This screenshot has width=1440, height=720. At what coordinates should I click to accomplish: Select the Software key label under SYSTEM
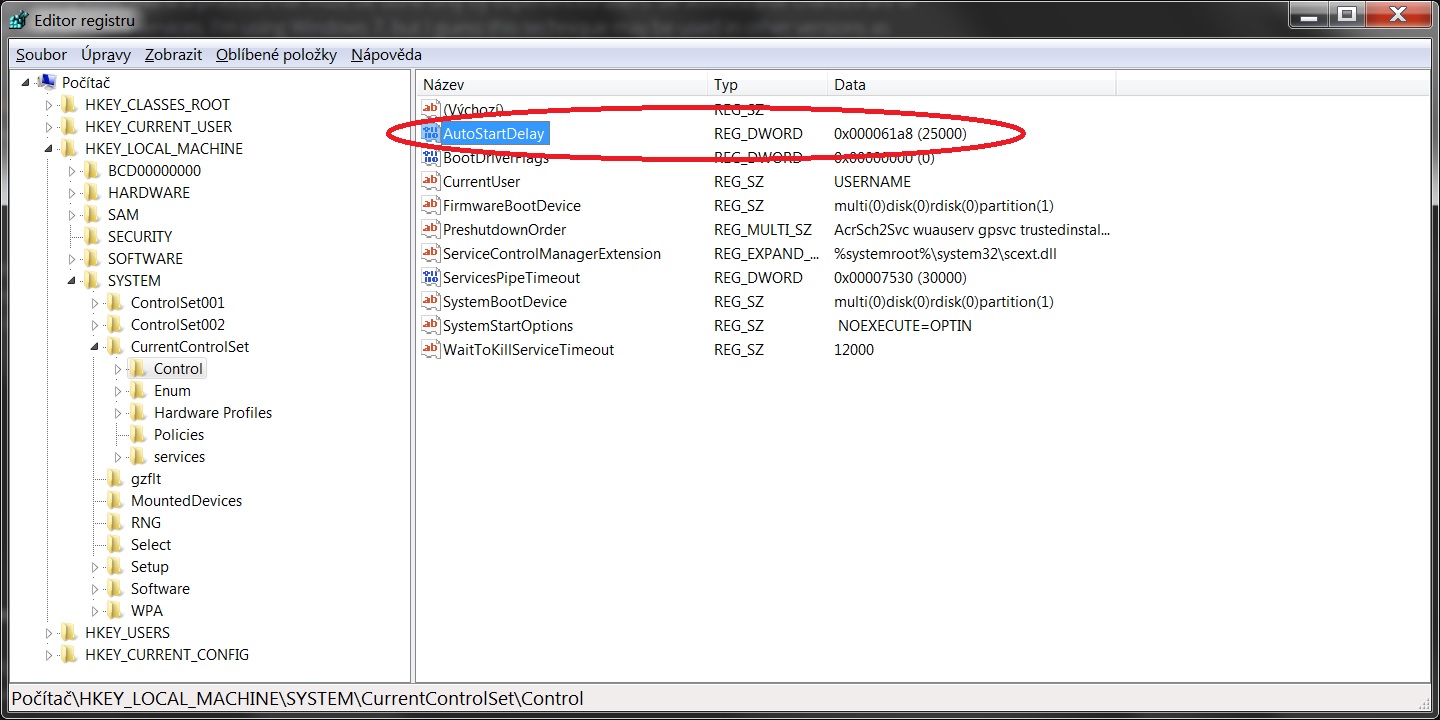click(x=160, y=589)
